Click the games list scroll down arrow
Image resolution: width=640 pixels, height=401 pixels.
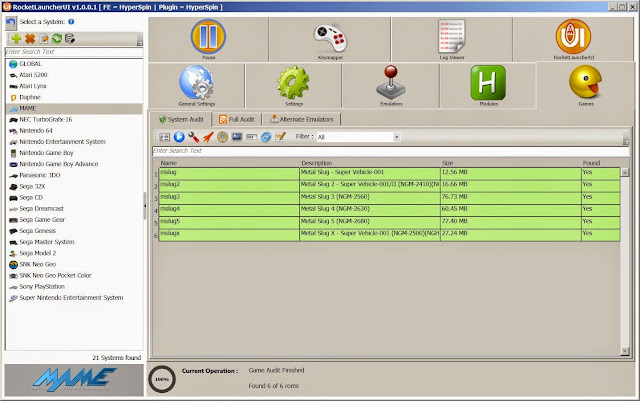click(x=625, y=351)
